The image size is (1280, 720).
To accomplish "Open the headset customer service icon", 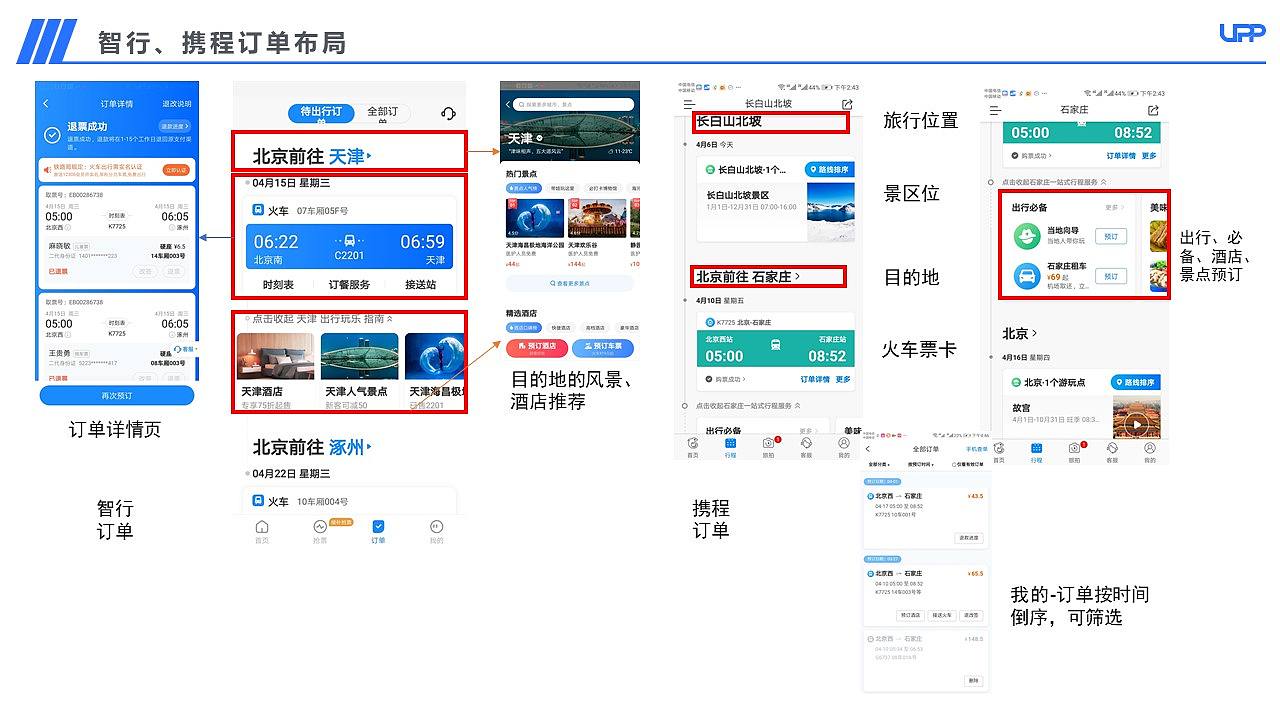I will click(x=448, y=113).
